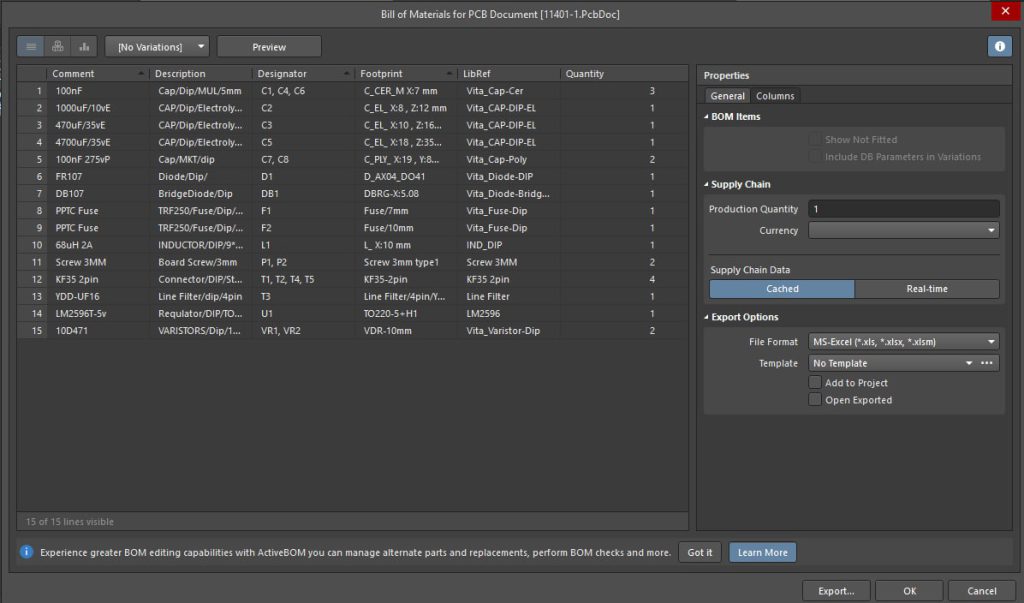Select the General tab
Image resolution: width=1024 pixels, height=603 pixels.
click(x=727, y=96)
